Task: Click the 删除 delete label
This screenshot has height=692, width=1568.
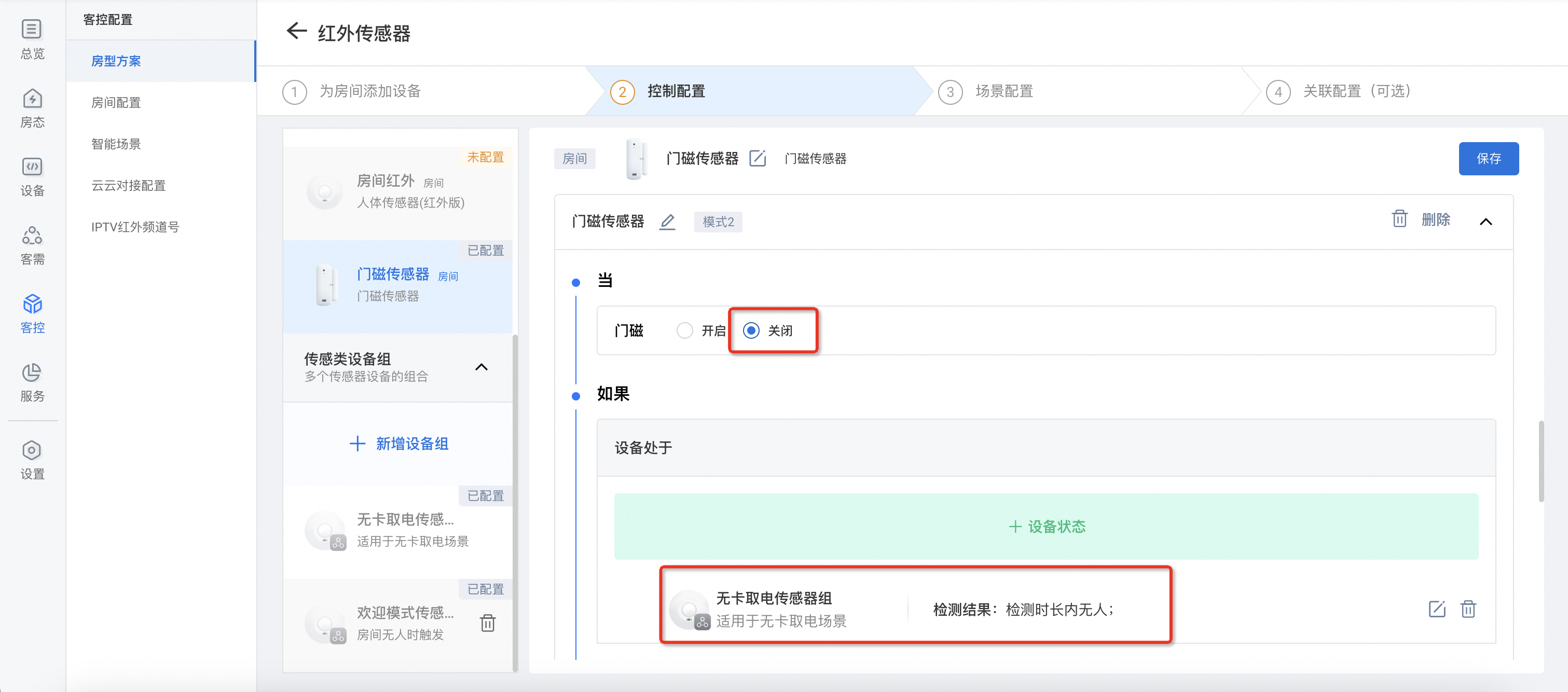Action: click(x=1436, y=219)
